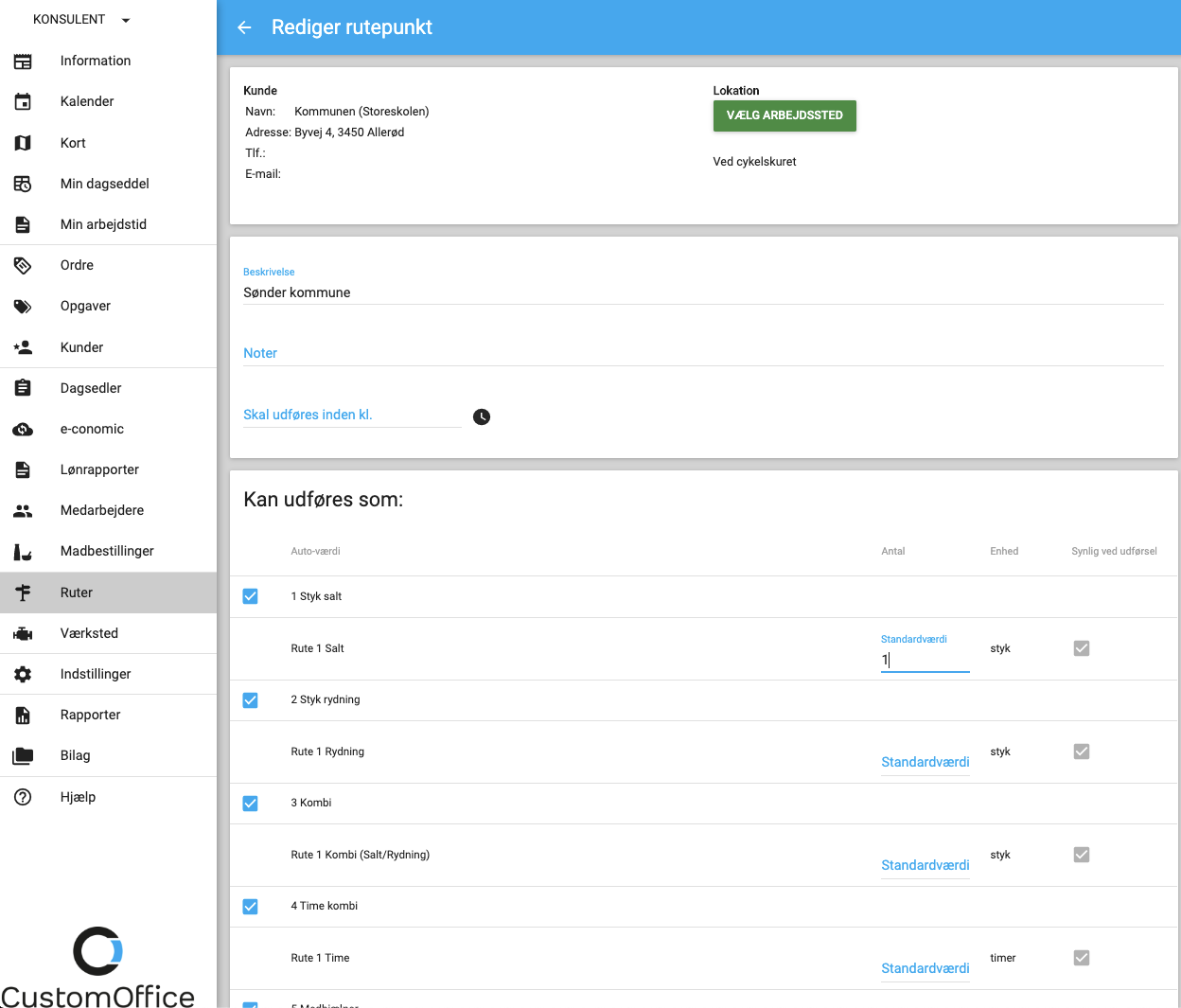Click into the Noter field

pyautogui.click(x=703, y=354)
